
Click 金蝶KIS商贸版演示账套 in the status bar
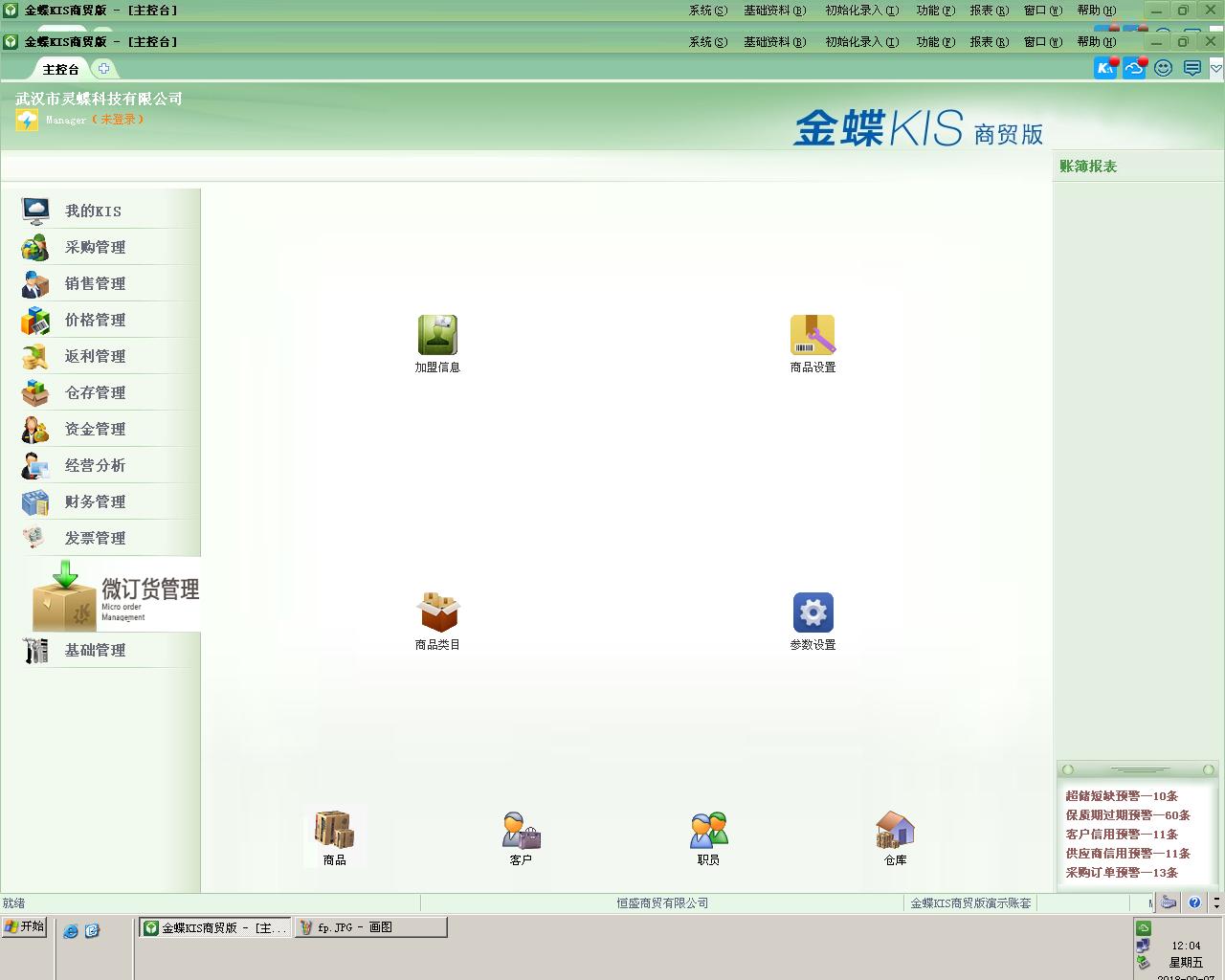point(970,902)
